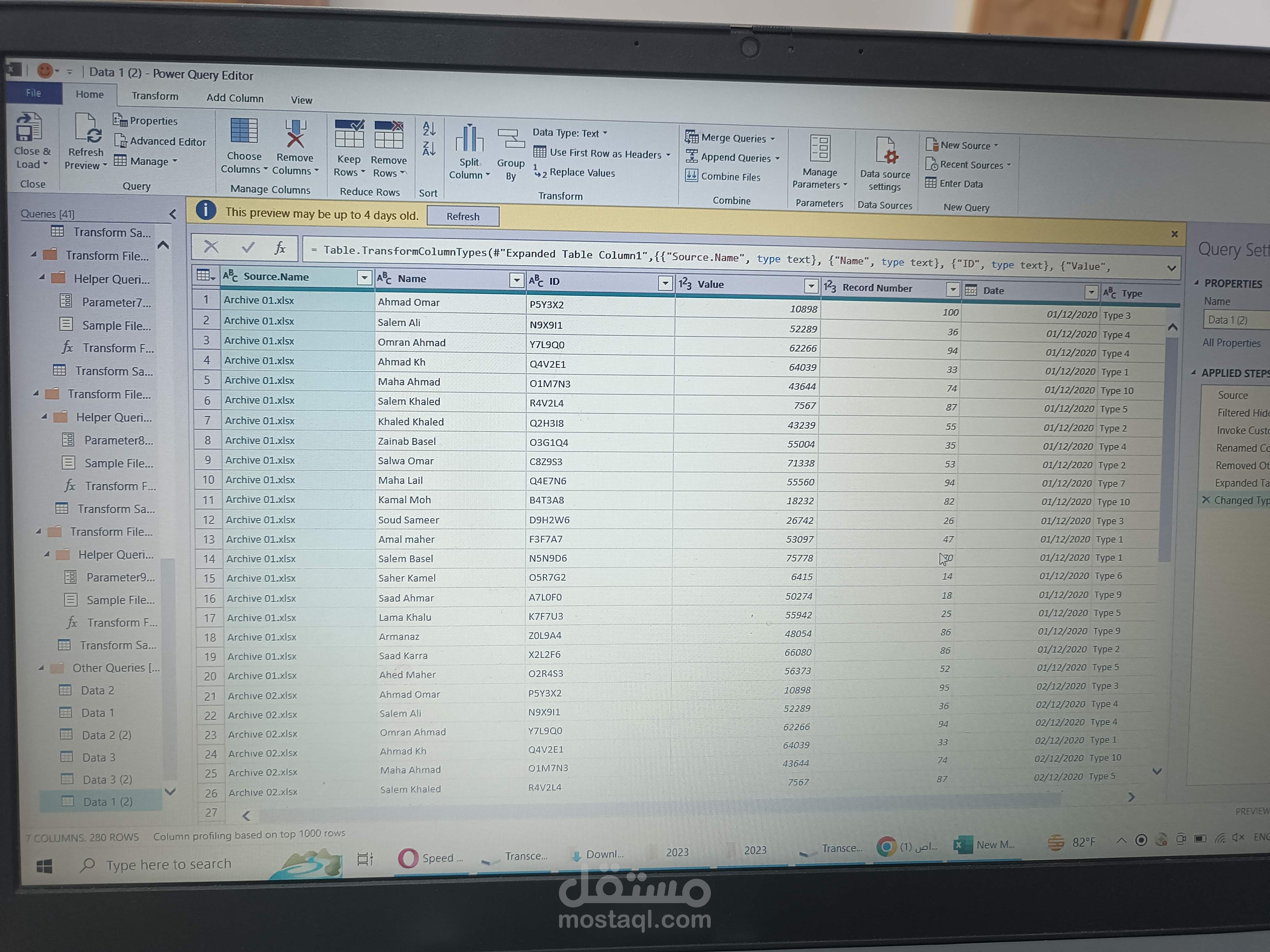Click the Manage Parameters icon
Image resolution: width=1270 pixels, height=952 pixels.
coord(820,149)
